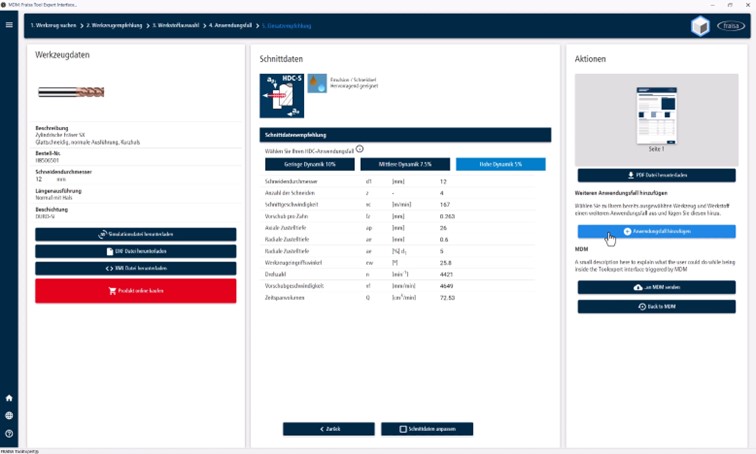Screen dimensions: 756x454
Task: Click the HDC-S application case icon
Action: coord(282,95)
